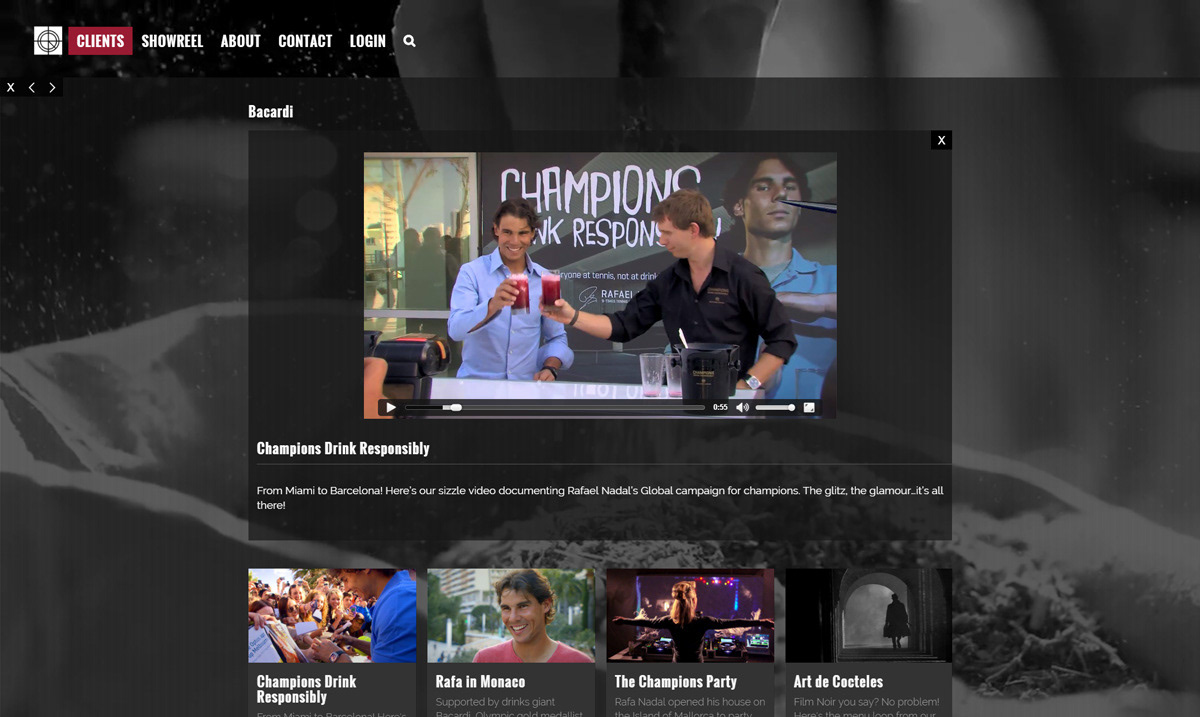The height and width of the screenshot is (717, 1200).
Task: Enter fullscreen video mode
Action: (x=809, y=407)
